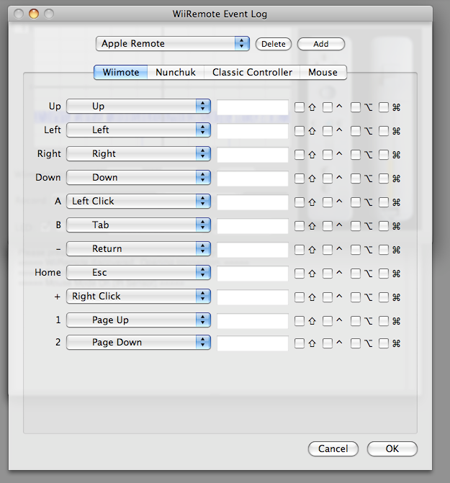Click the Delete profile button
Screen dimensions: 450x483
pos(273,44)
